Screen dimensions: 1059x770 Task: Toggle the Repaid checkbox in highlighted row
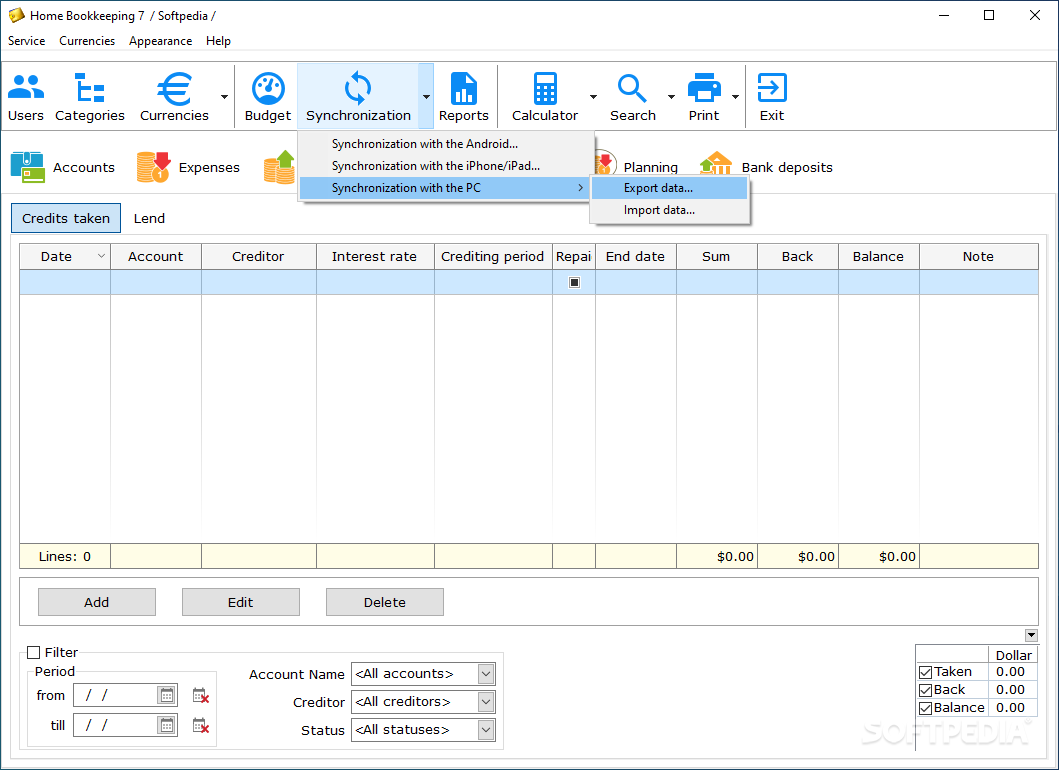[x=574, y=282]
